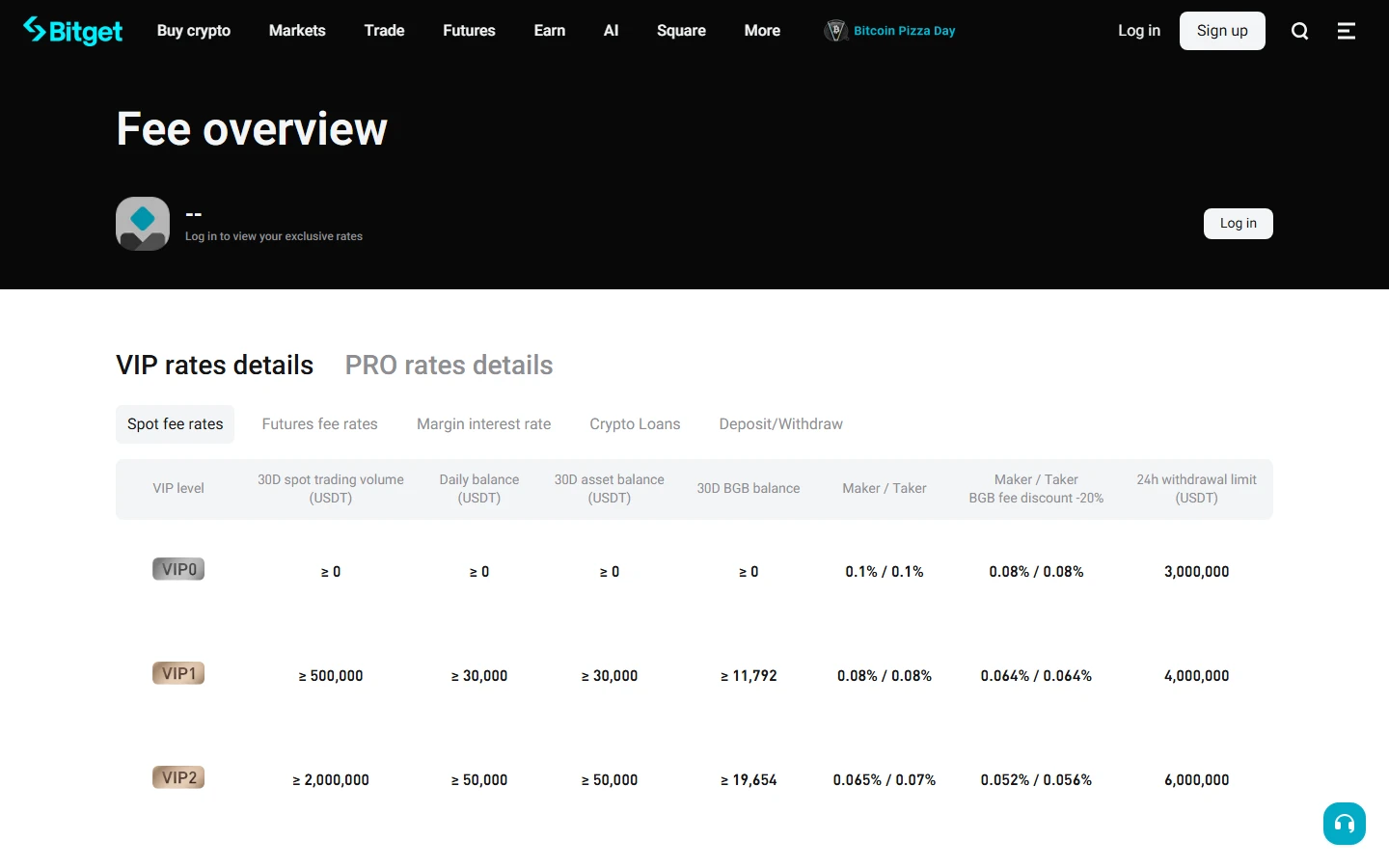Viewport: 1389px width, 868px height.
Task: Click the 'VIP level' column header
Action: 178,489
